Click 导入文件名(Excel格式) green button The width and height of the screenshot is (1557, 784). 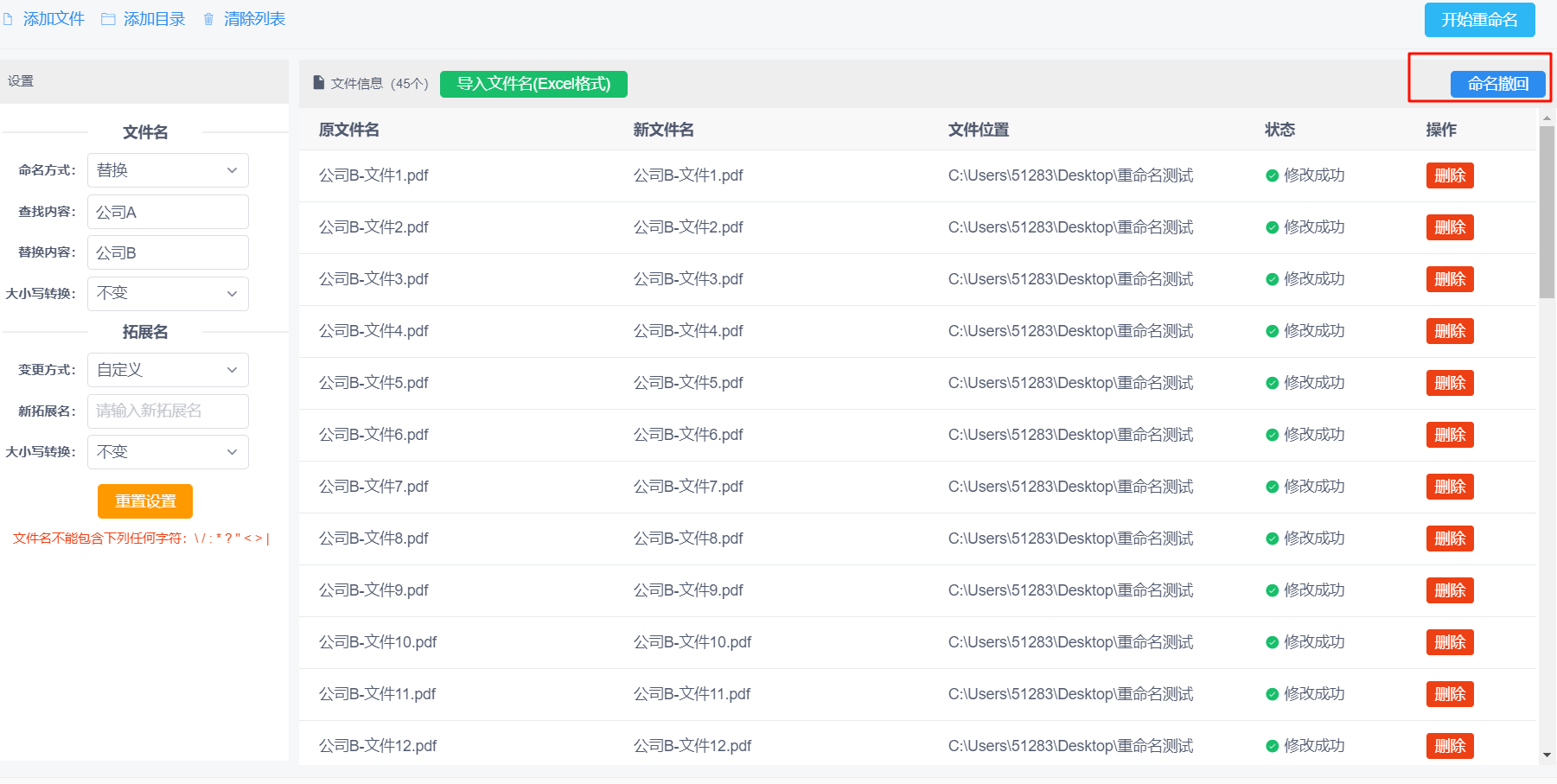(533, 84)
